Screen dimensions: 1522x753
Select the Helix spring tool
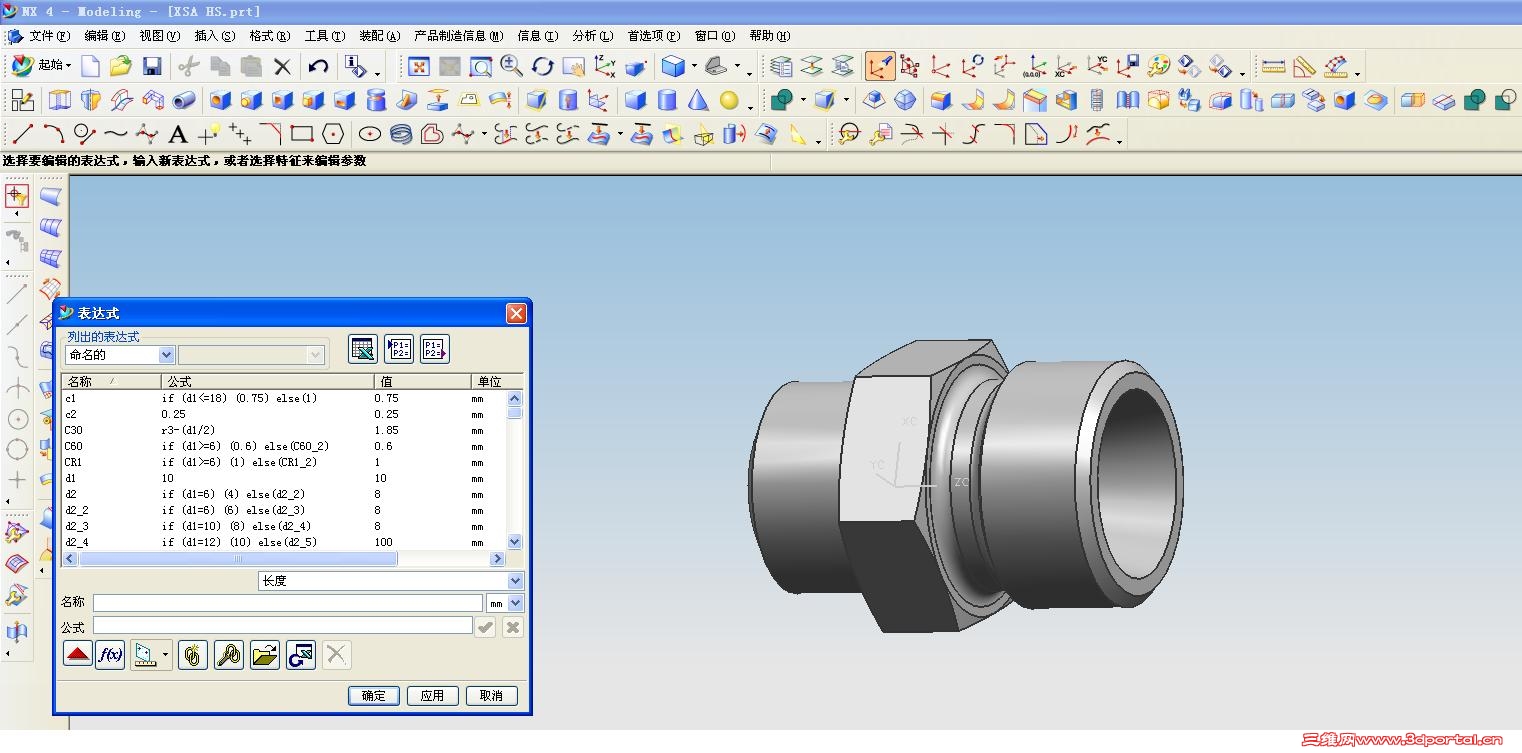(x=401, y=134)
